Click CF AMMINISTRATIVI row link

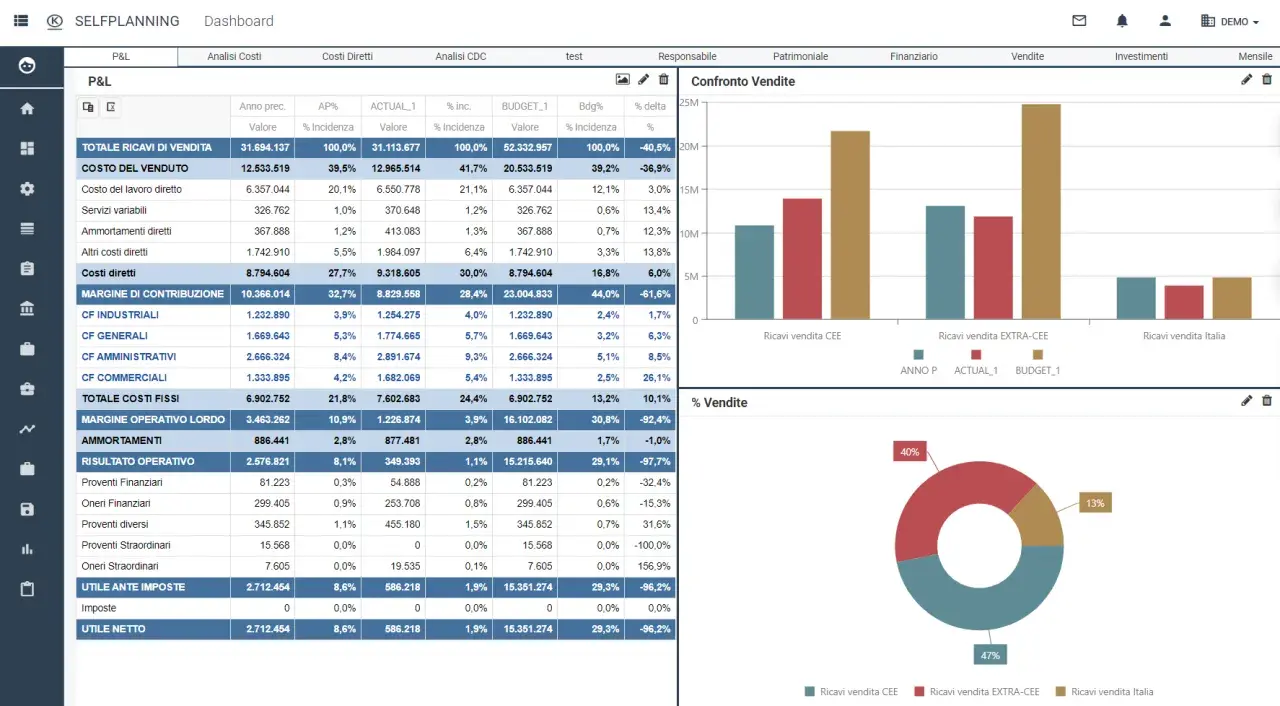click(x=129, y=357)
